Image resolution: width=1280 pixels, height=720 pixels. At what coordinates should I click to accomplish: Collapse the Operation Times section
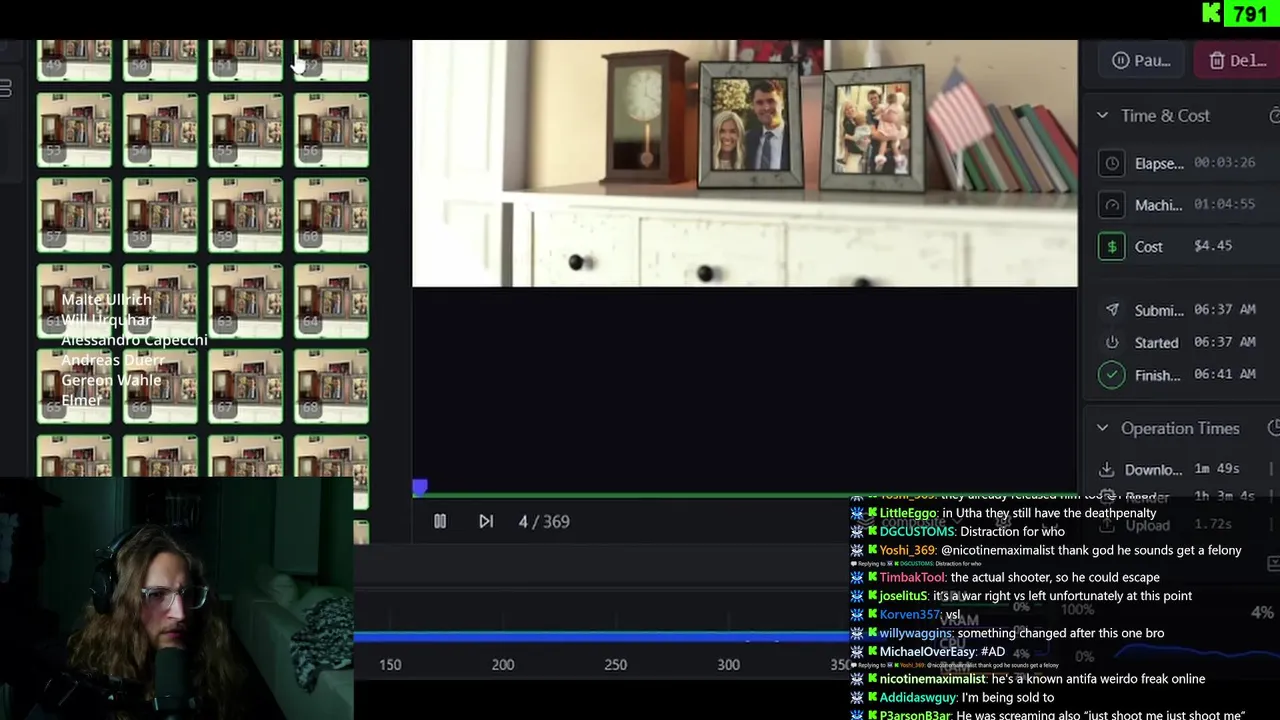click(x=1102, y=428)
